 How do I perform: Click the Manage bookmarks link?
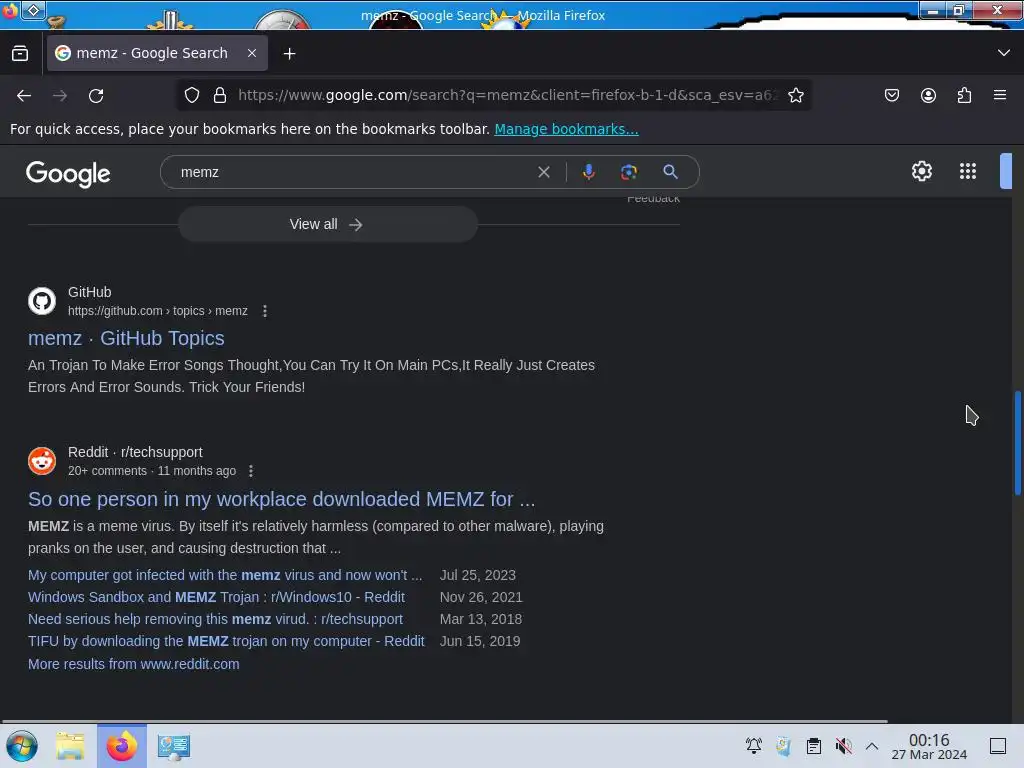pyautogui.click(x=566, y=129)
